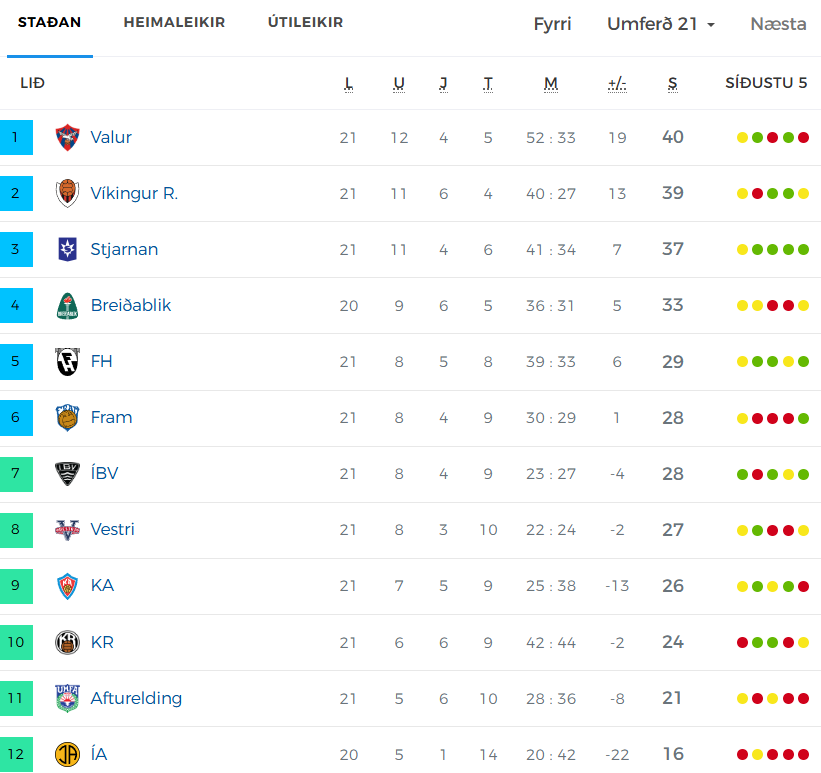
Task: Click the Valur club crest icon
Action: (x=68, y=137)
